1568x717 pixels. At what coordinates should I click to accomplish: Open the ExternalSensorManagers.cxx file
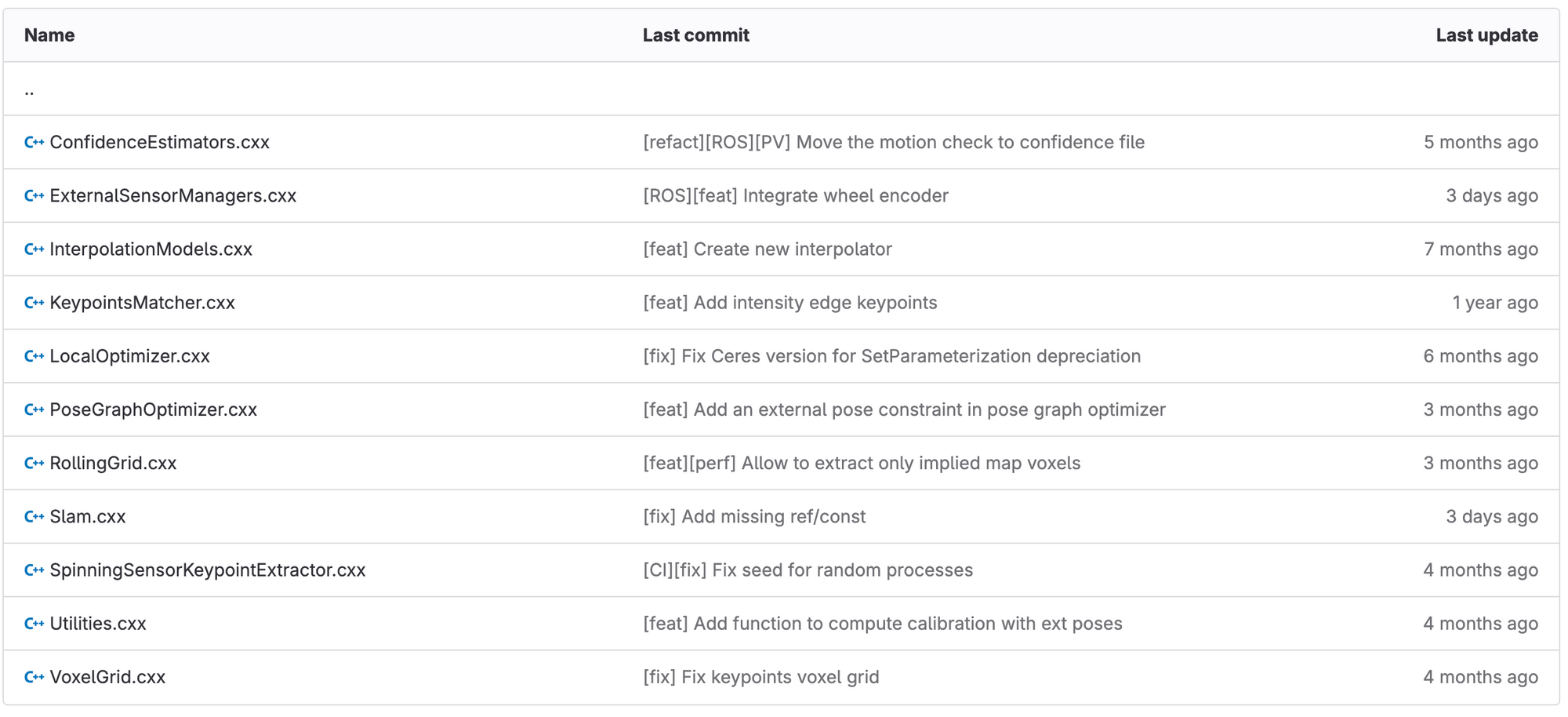172,195
